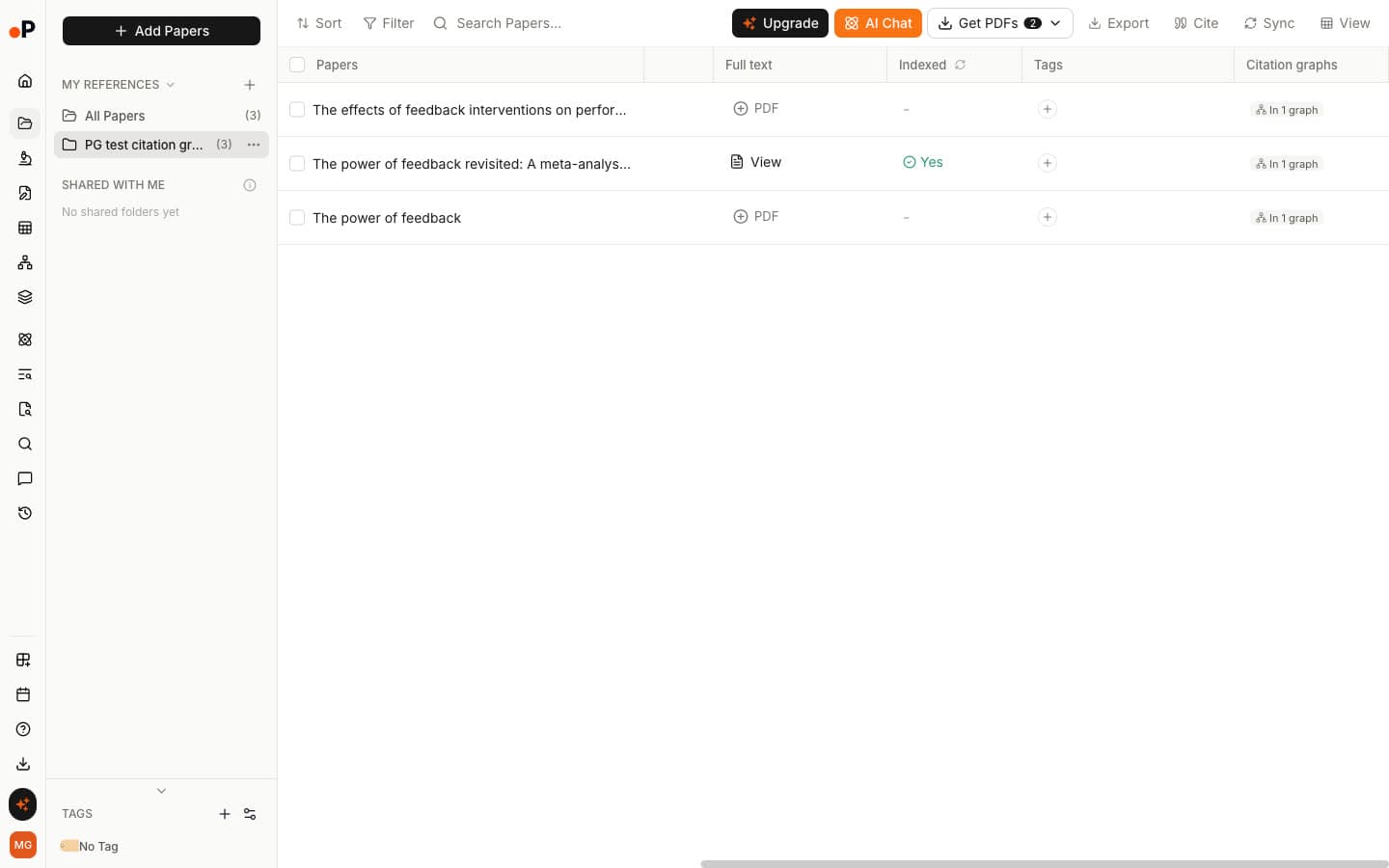Image resolution: width=1389 pixels, height=868 pixels.
Task: Click the download tray icon in sidebar
Action: (x=23, y=764)
